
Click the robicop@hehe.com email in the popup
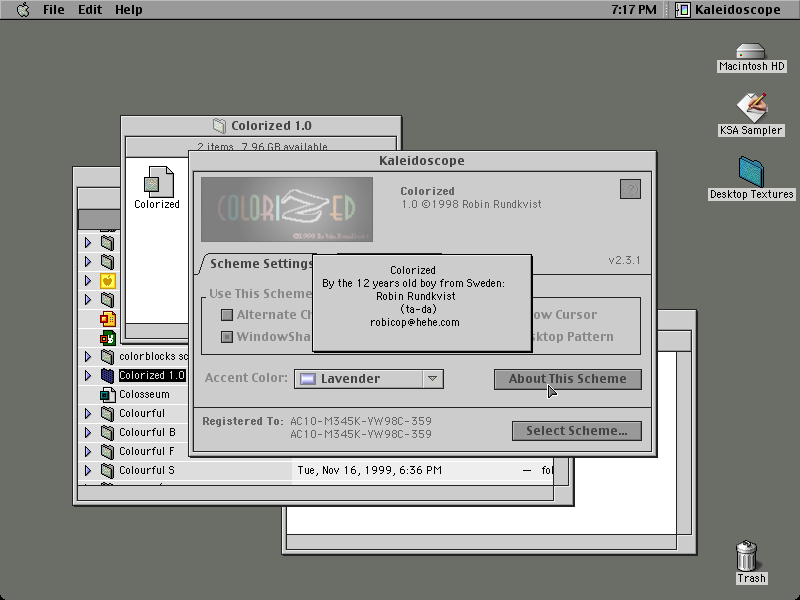[x=414, y=322]
